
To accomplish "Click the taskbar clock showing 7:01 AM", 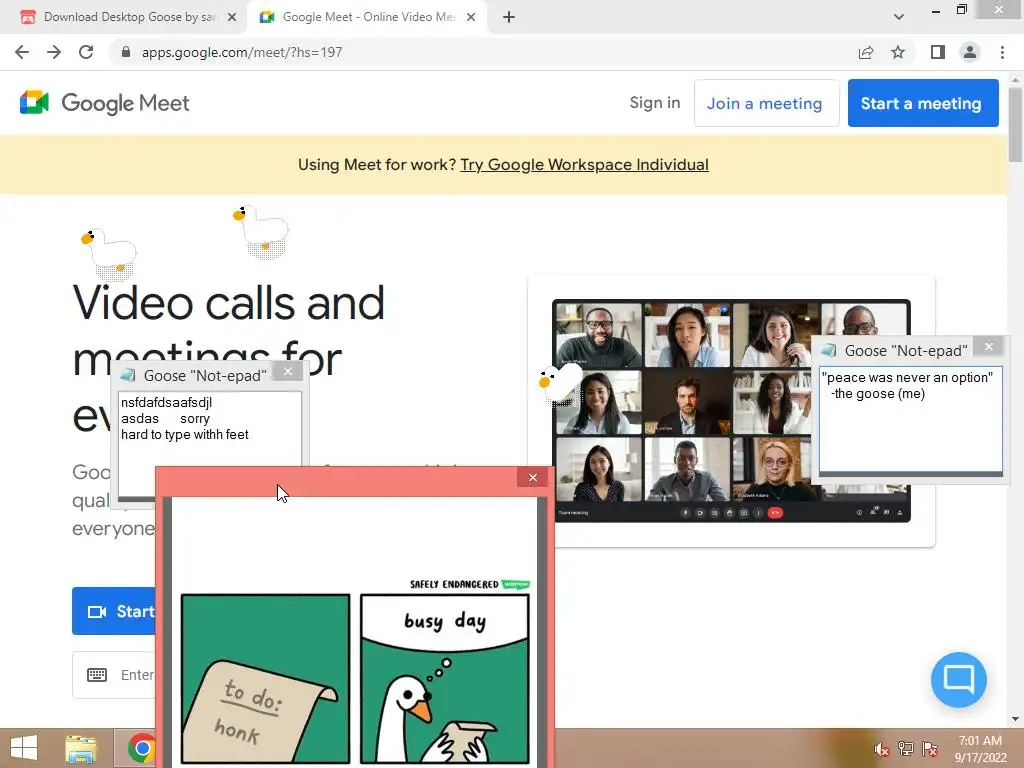I will pos(980,749).
